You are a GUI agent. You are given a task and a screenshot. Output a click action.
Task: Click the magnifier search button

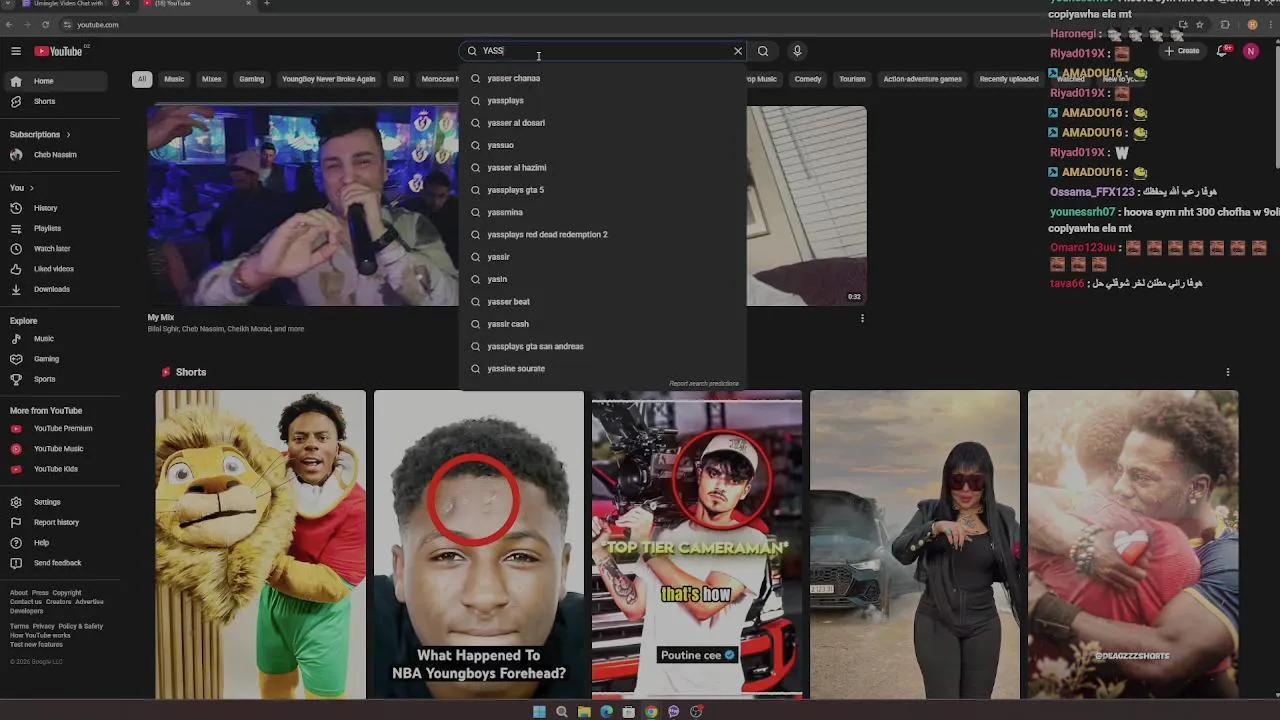click(763, 51)
